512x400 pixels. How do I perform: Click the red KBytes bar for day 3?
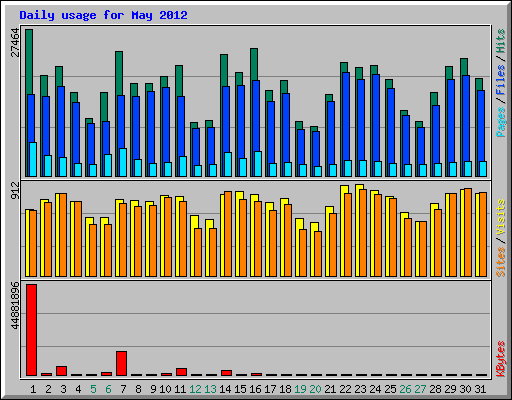click(x=62, y=371)
